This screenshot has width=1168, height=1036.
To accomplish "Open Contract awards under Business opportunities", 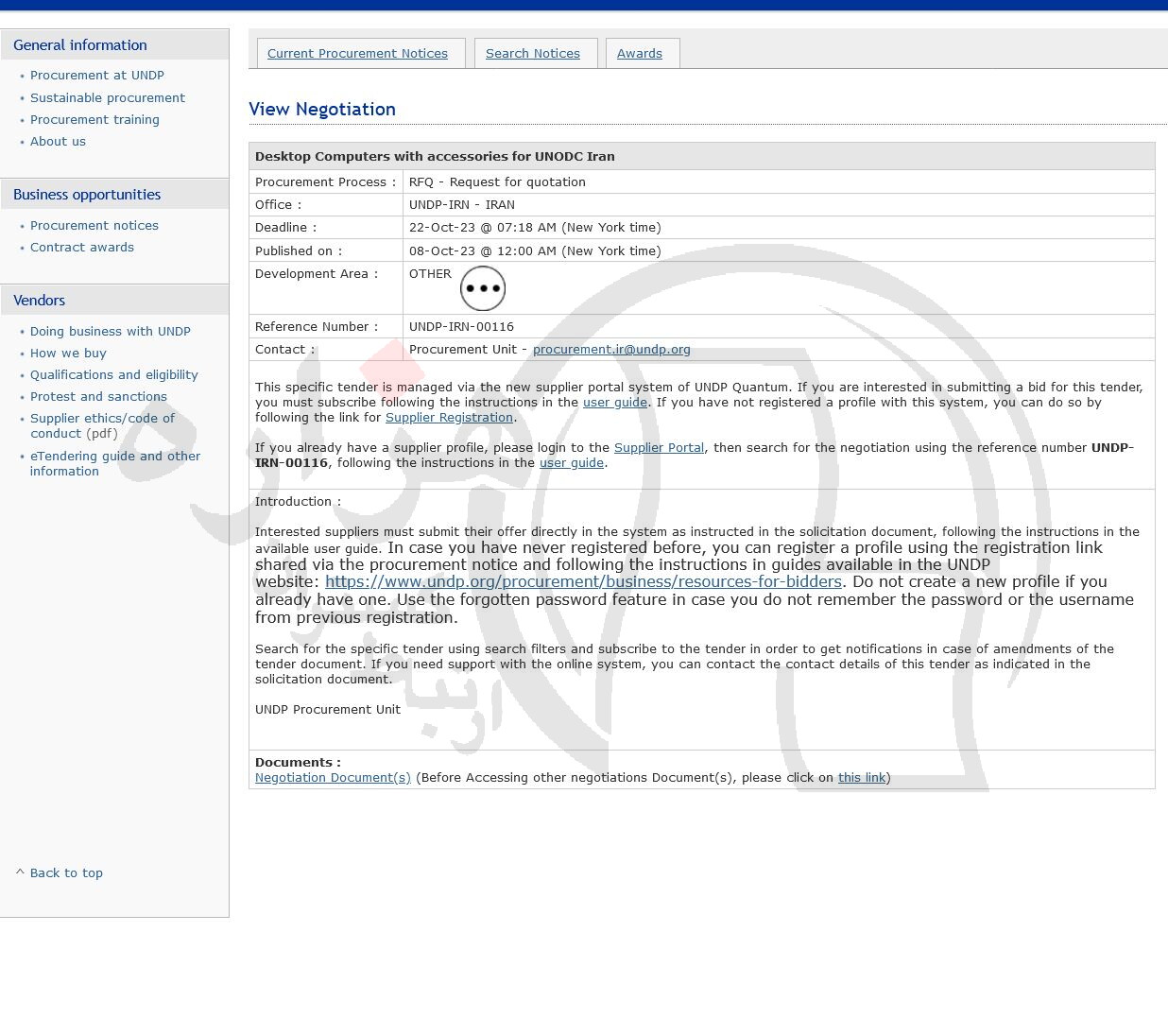I will click(x=81, y=248).
